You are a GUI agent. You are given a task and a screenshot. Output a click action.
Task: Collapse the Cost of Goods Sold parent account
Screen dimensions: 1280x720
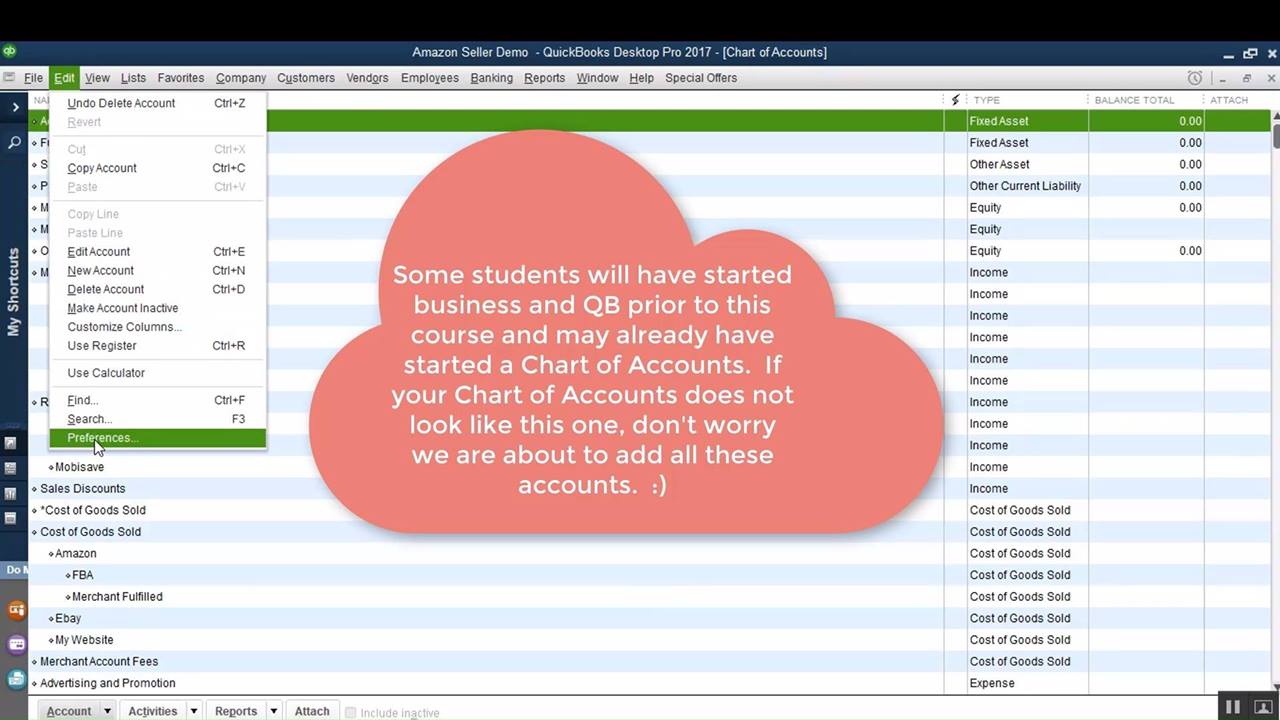(34, 532)
